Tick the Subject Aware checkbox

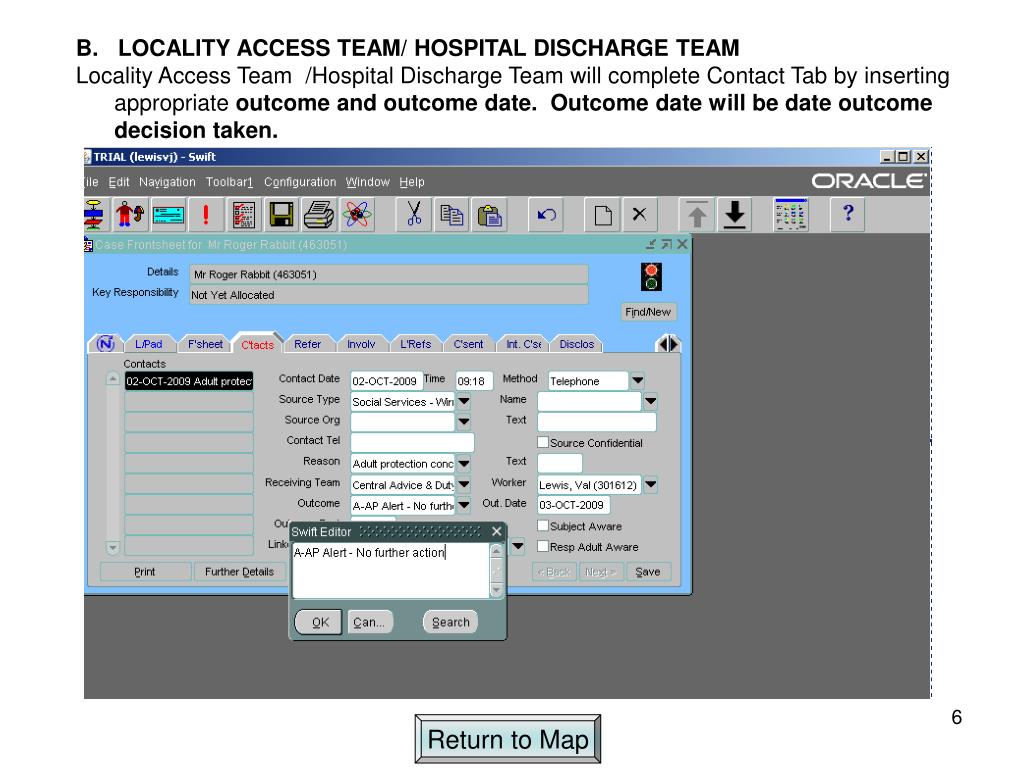pyautogui.click(x=543, y=526)
